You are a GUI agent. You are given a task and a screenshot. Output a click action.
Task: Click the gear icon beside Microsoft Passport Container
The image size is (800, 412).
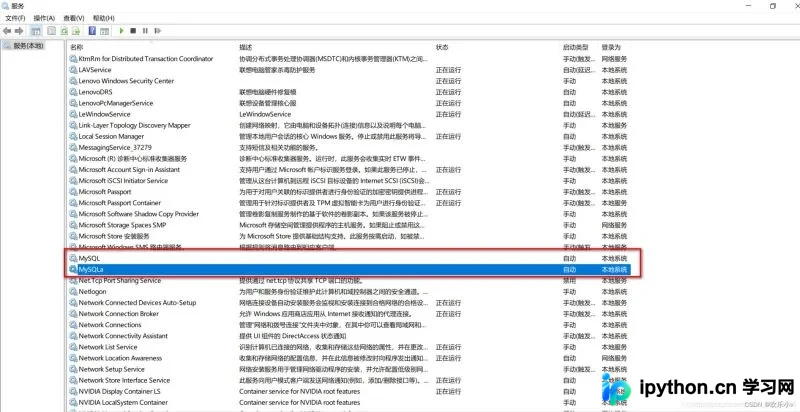pyautogui.click(x=73, y=203)
